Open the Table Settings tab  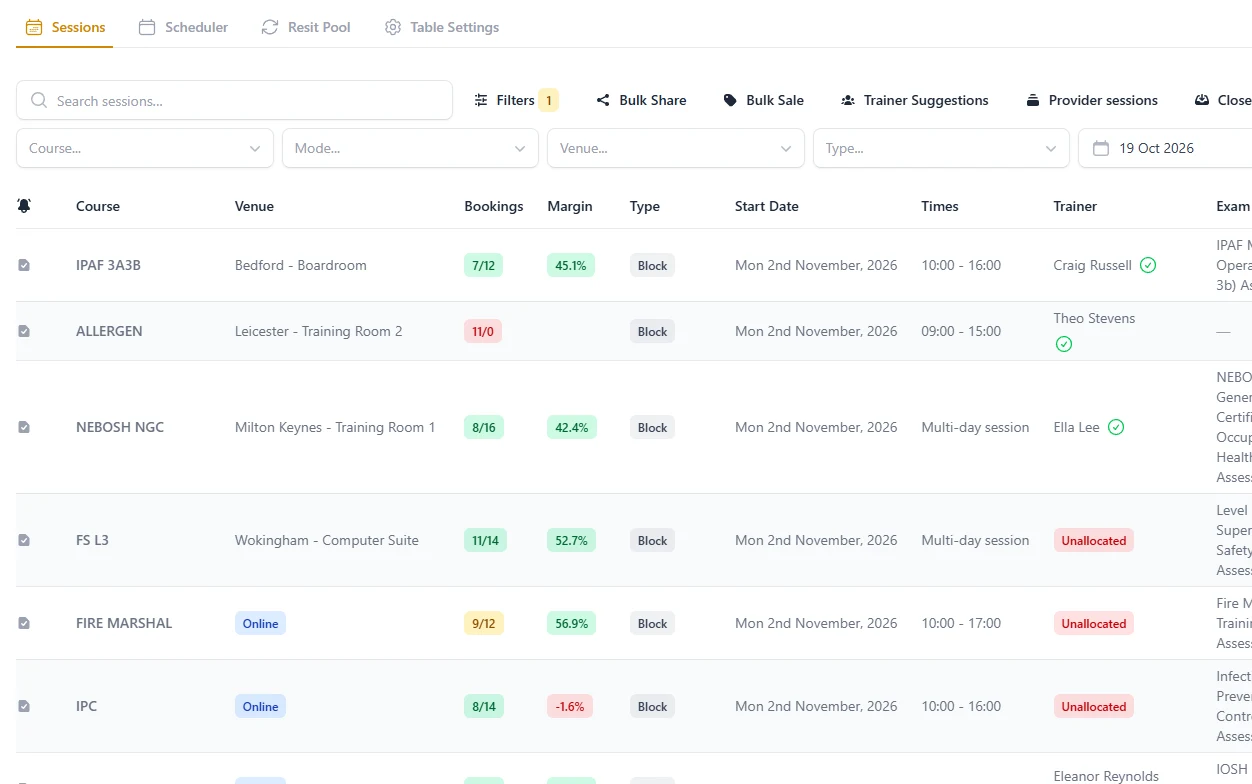coord(441,27)
